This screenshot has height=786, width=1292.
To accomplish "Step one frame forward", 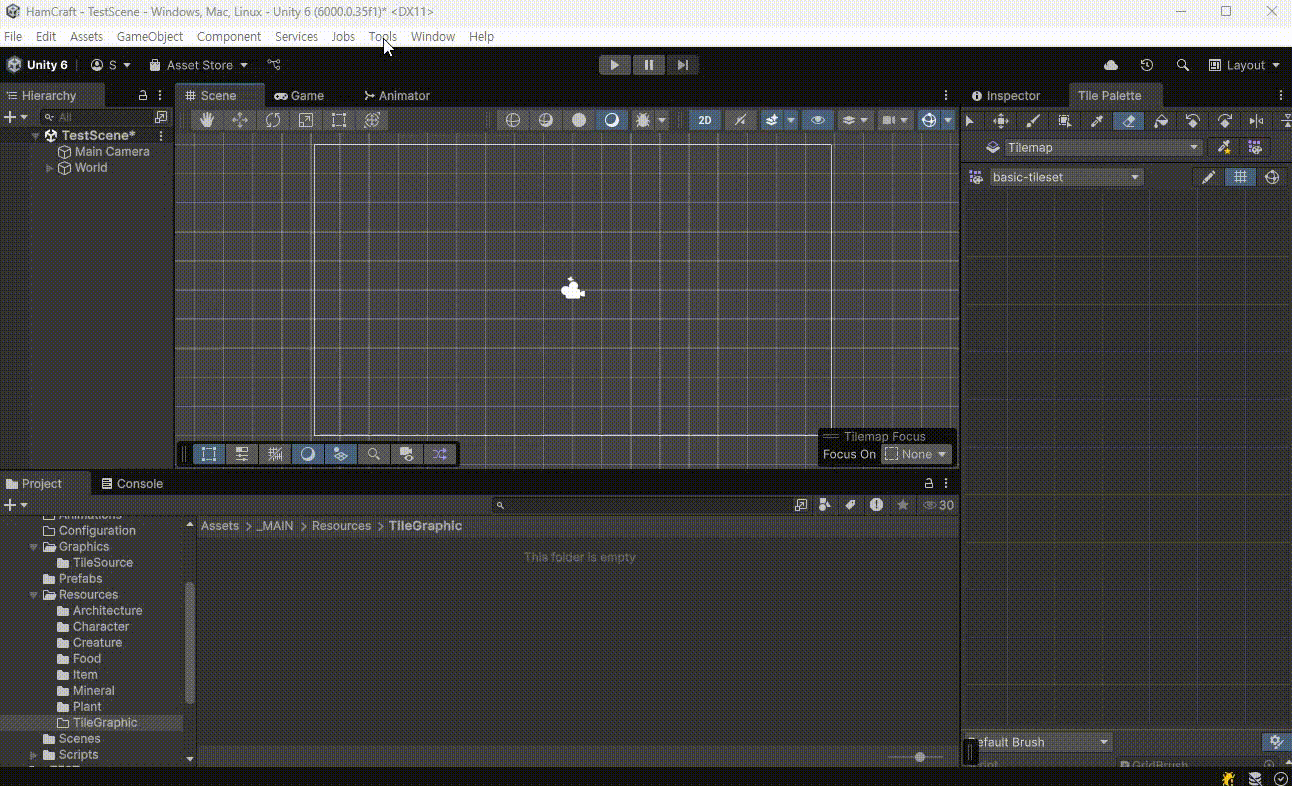I will (x=683, y=65).
